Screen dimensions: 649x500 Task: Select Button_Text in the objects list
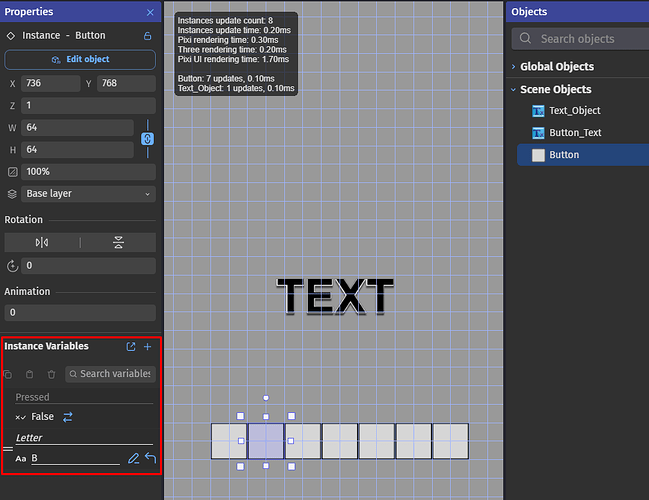tap(575, 133)
